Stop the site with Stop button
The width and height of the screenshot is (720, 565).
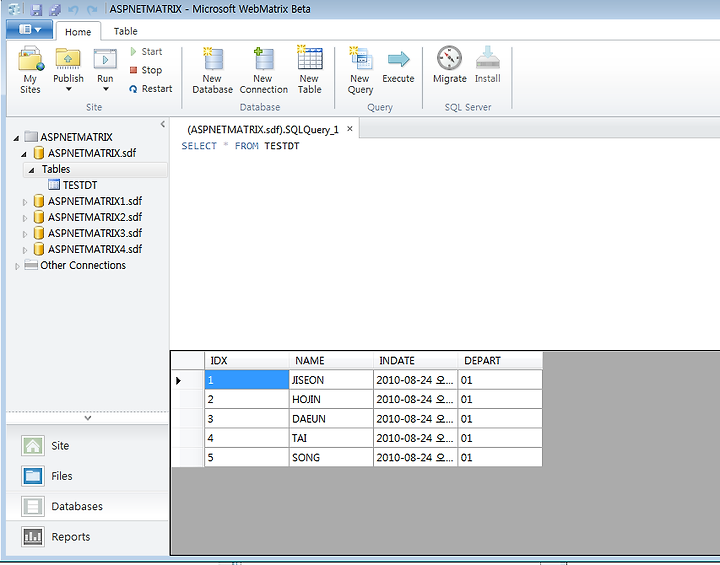[146, 70]
